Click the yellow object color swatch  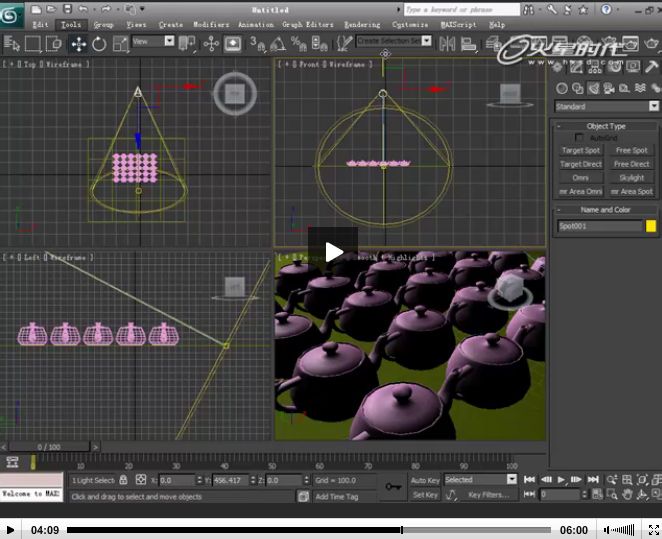(651, 226)
